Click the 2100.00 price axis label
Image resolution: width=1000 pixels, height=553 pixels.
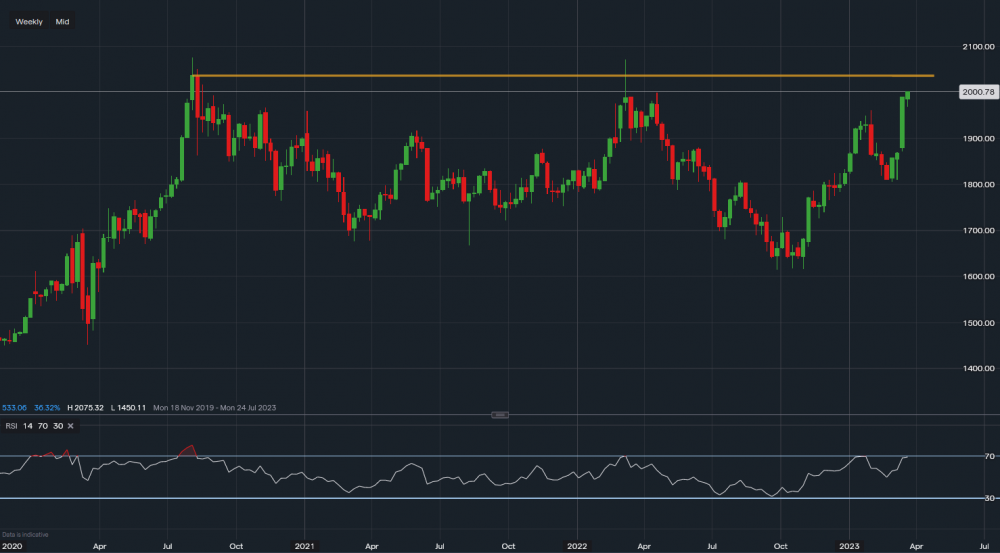(978, 46)
